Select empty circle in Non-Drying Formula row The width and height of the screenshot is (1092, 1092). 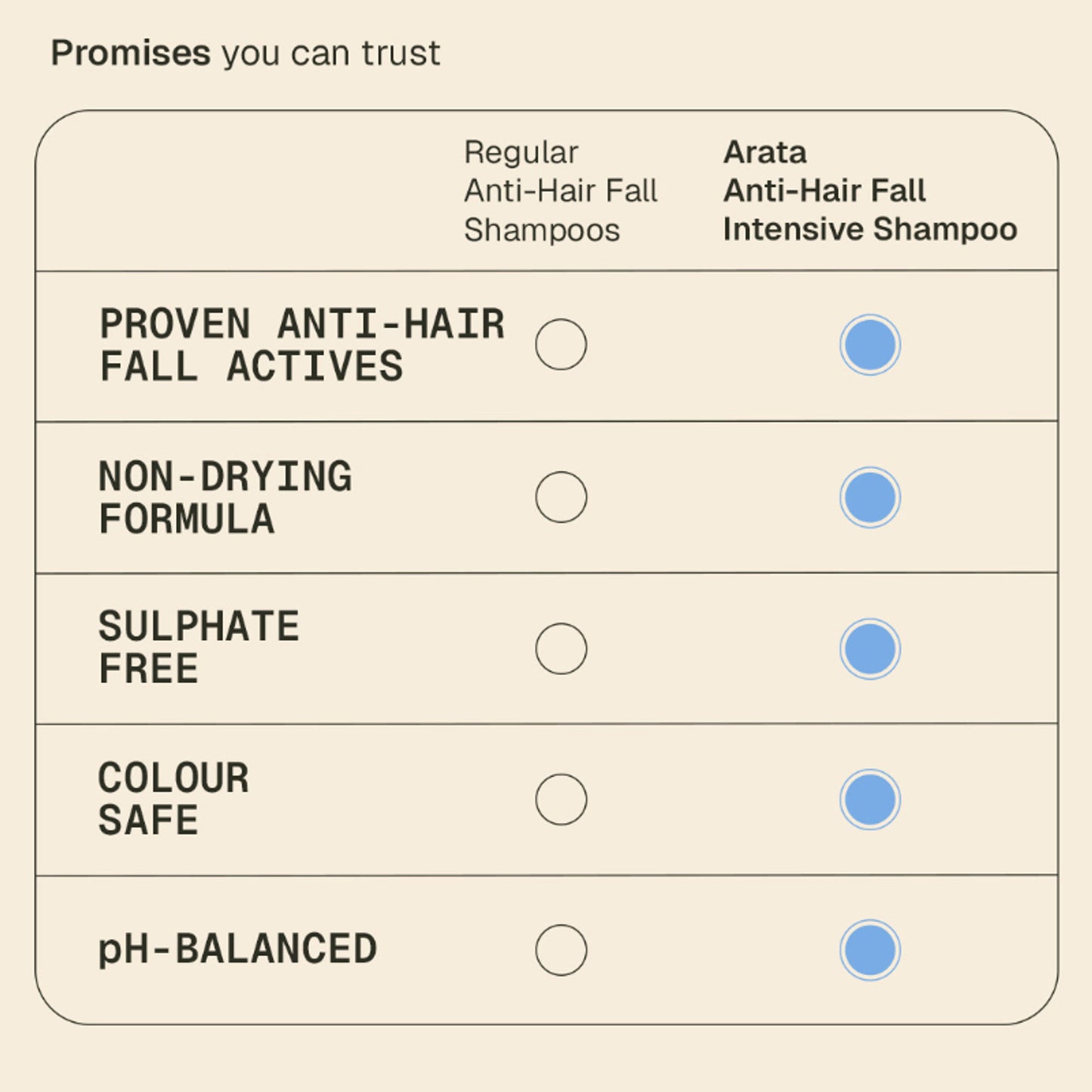point(561,497)
